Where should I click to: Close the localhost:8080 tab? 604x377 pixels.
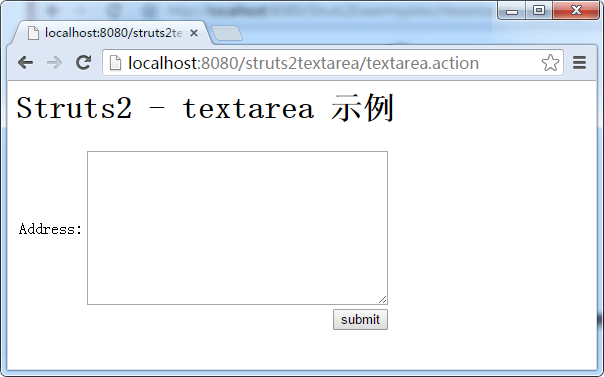[194, 33]
